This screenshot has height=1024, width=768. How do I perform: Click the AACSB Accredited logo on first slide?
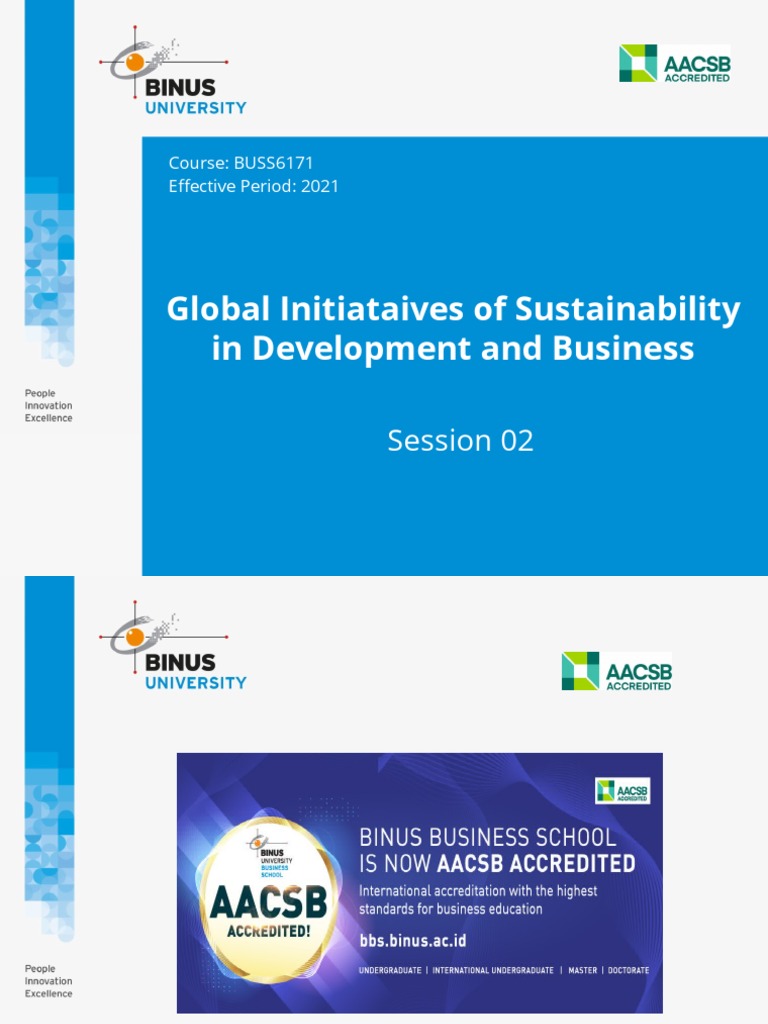[675, 63]
